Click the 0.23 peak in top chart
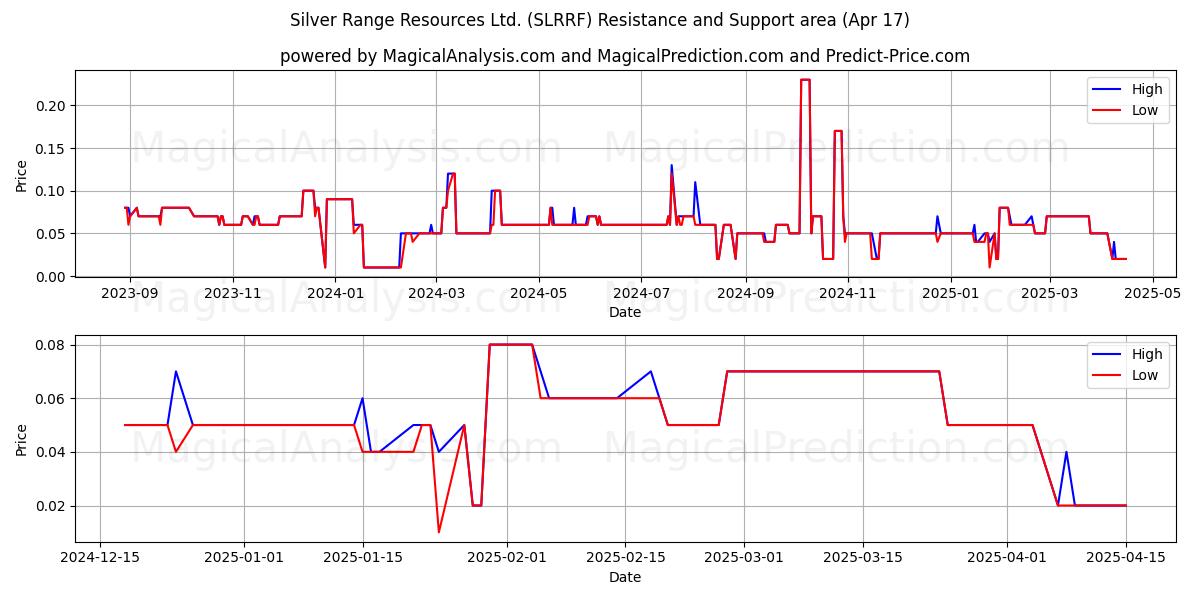This screenshot has height=600, width=1200. tap(805, 80)
